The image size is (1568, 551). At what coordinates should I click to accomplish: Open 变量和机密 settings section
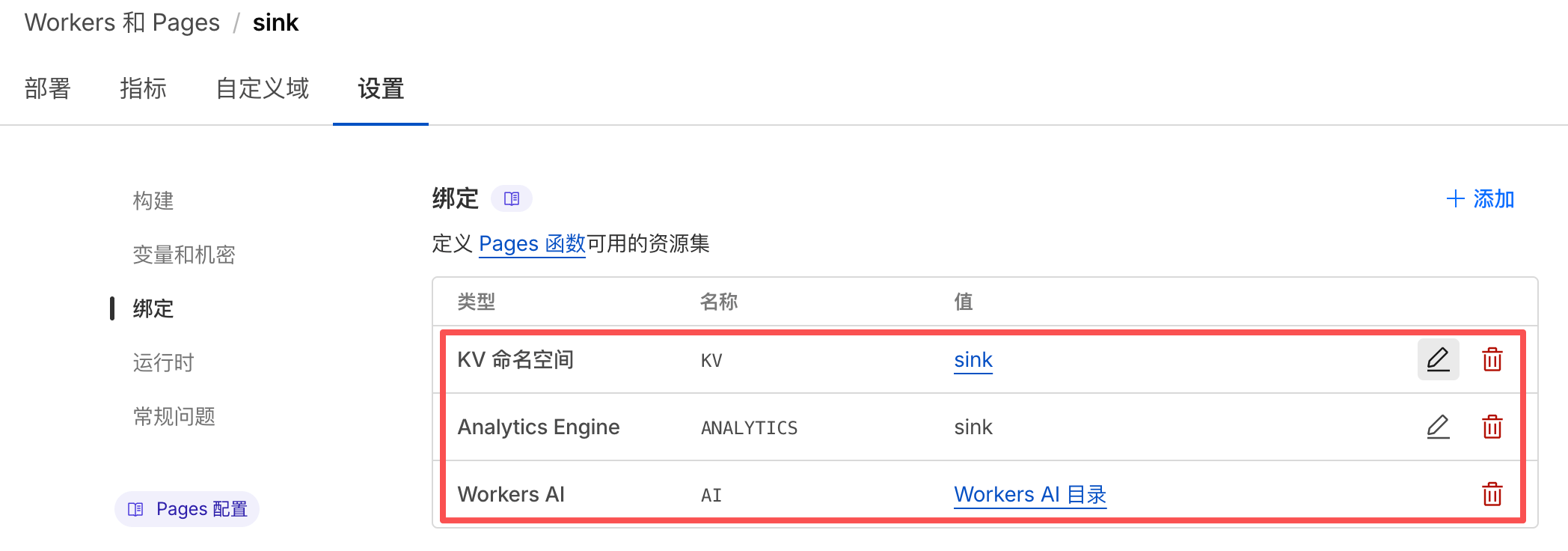(184, 255)
